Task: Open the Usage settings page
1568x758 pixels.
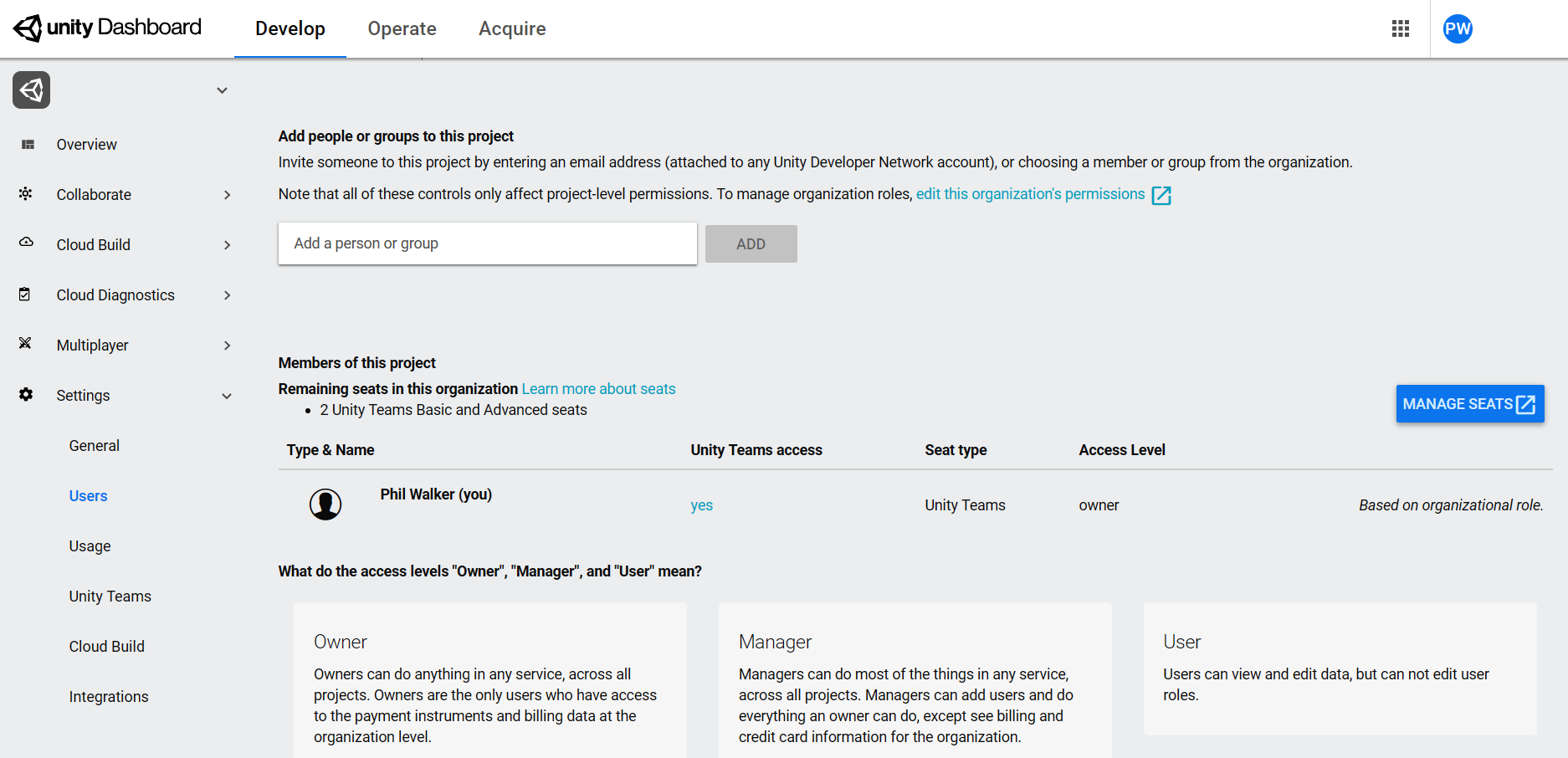Action: click(x=90, y=546)
